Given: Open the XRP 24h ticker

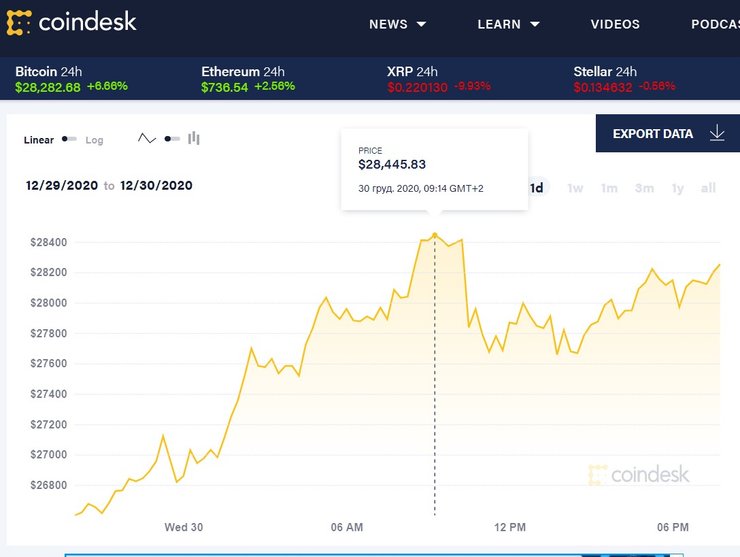Looking at the screenshot, I should tap(439, 79).
